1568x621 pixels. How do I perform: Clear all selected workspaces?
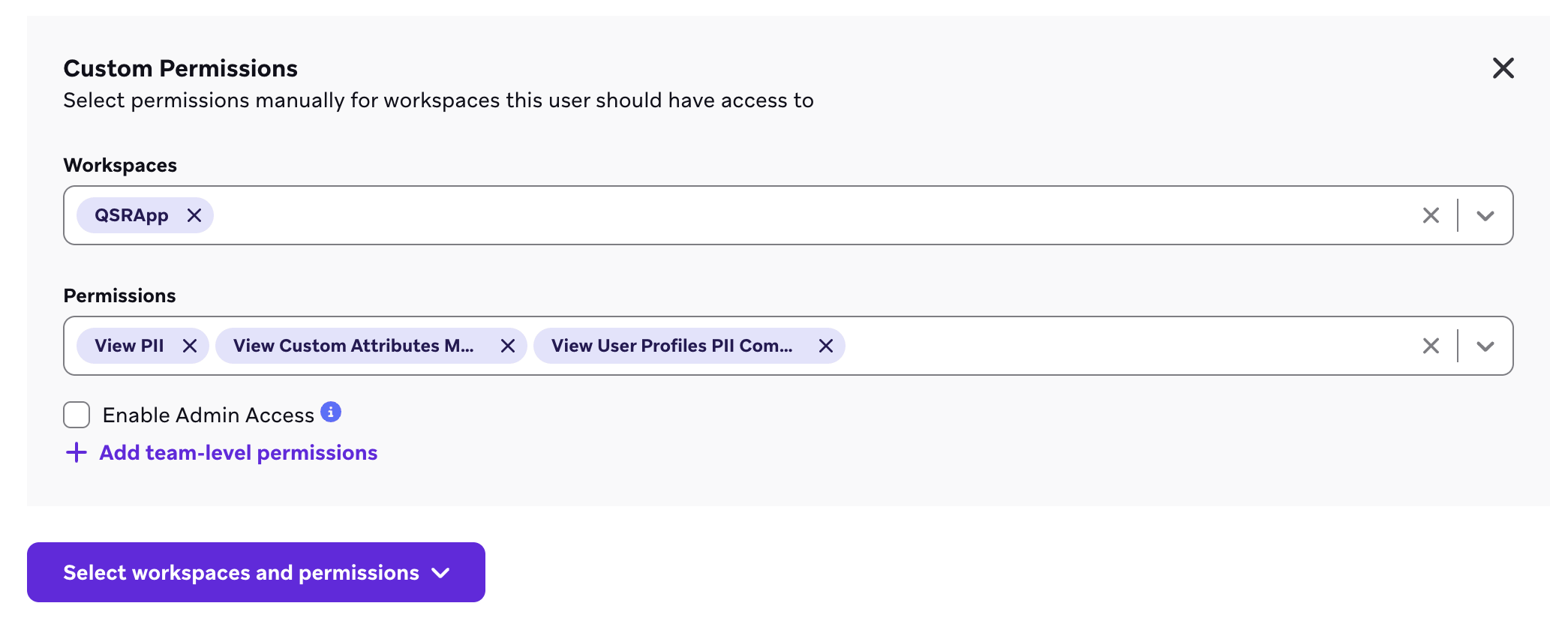[1430, 215]
